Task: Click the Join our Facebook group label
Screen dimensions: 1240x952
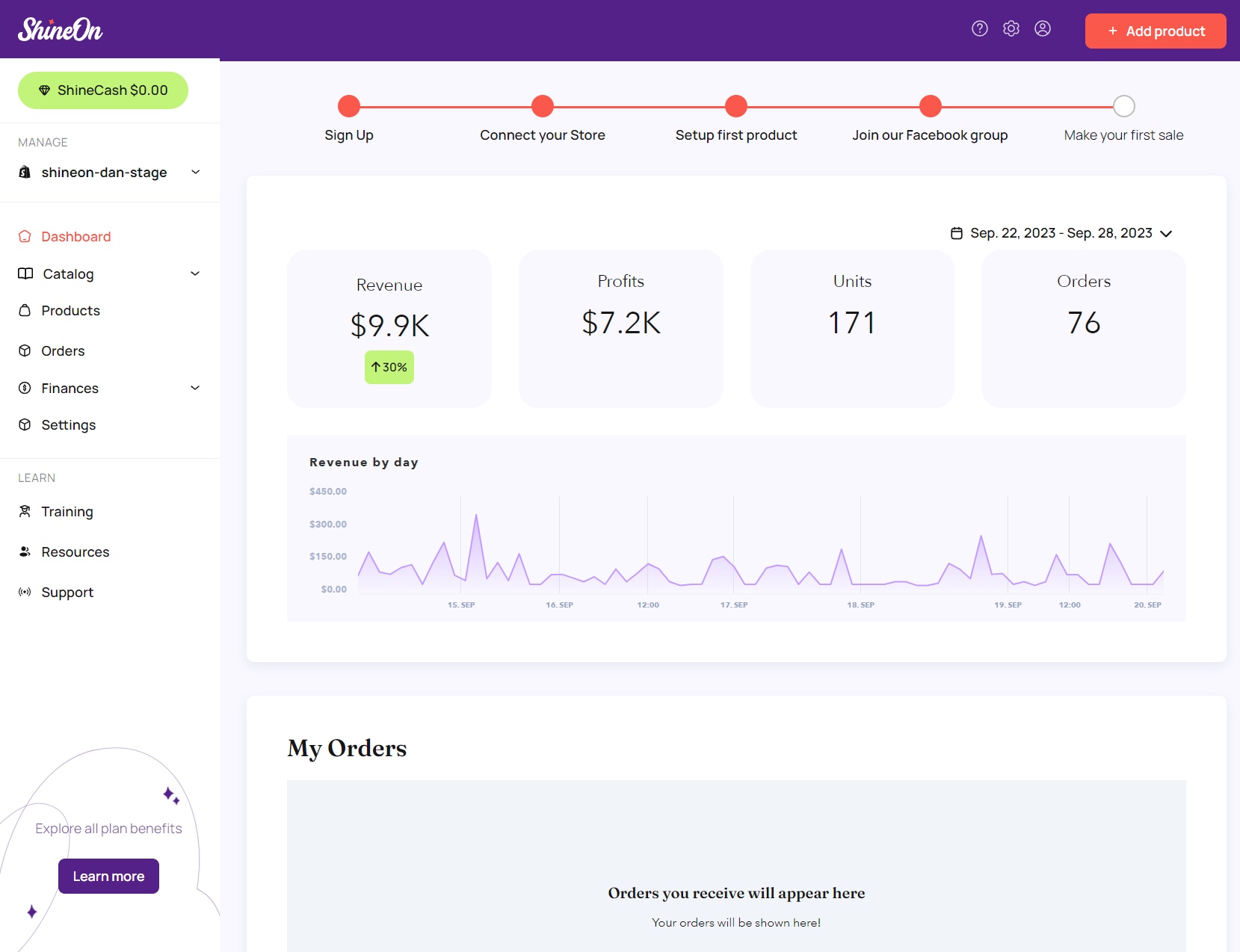Action: (x=930, y=135)
